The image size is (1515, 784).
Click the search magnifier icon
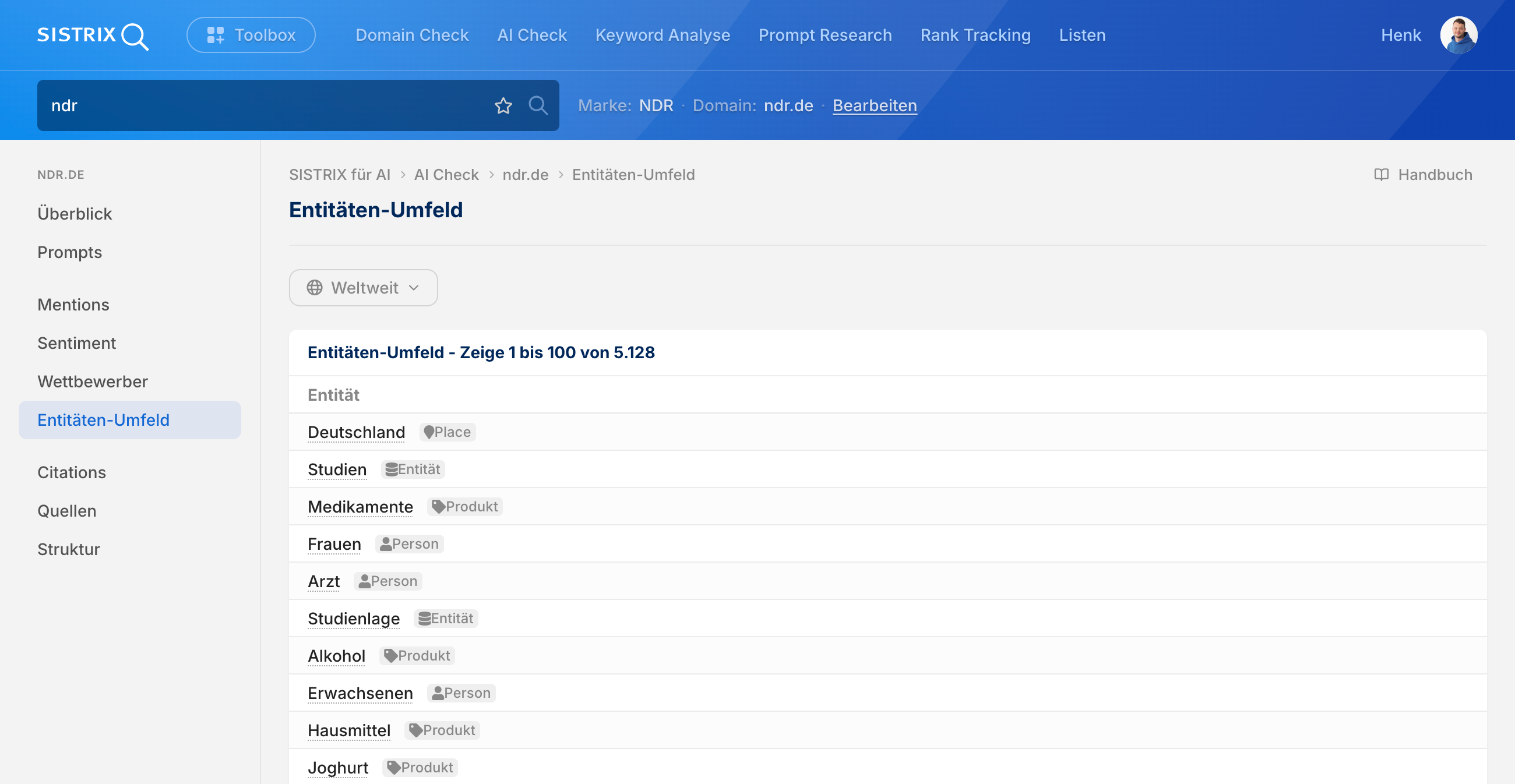538,106
